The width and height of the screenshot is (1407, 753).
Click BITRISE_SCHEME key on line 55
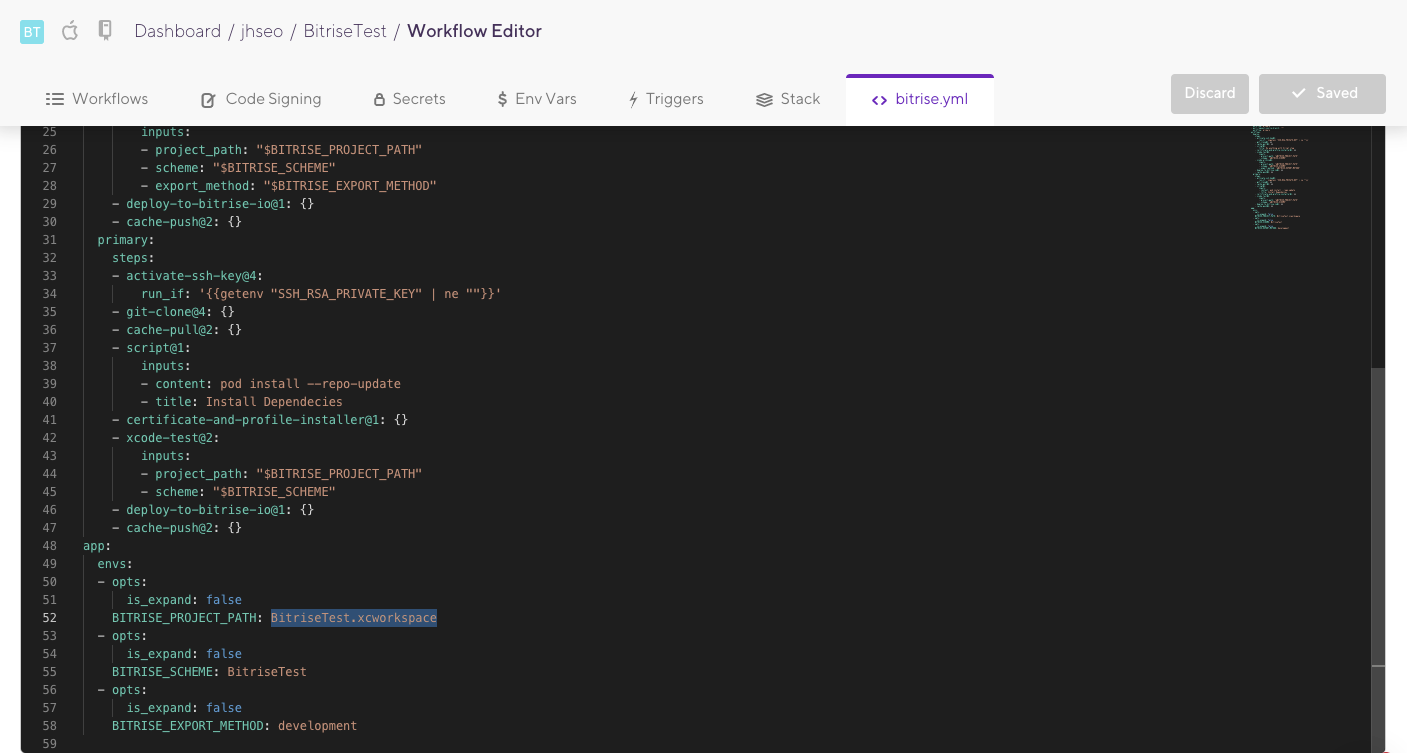pyautogui.click(x=162, y=672)
